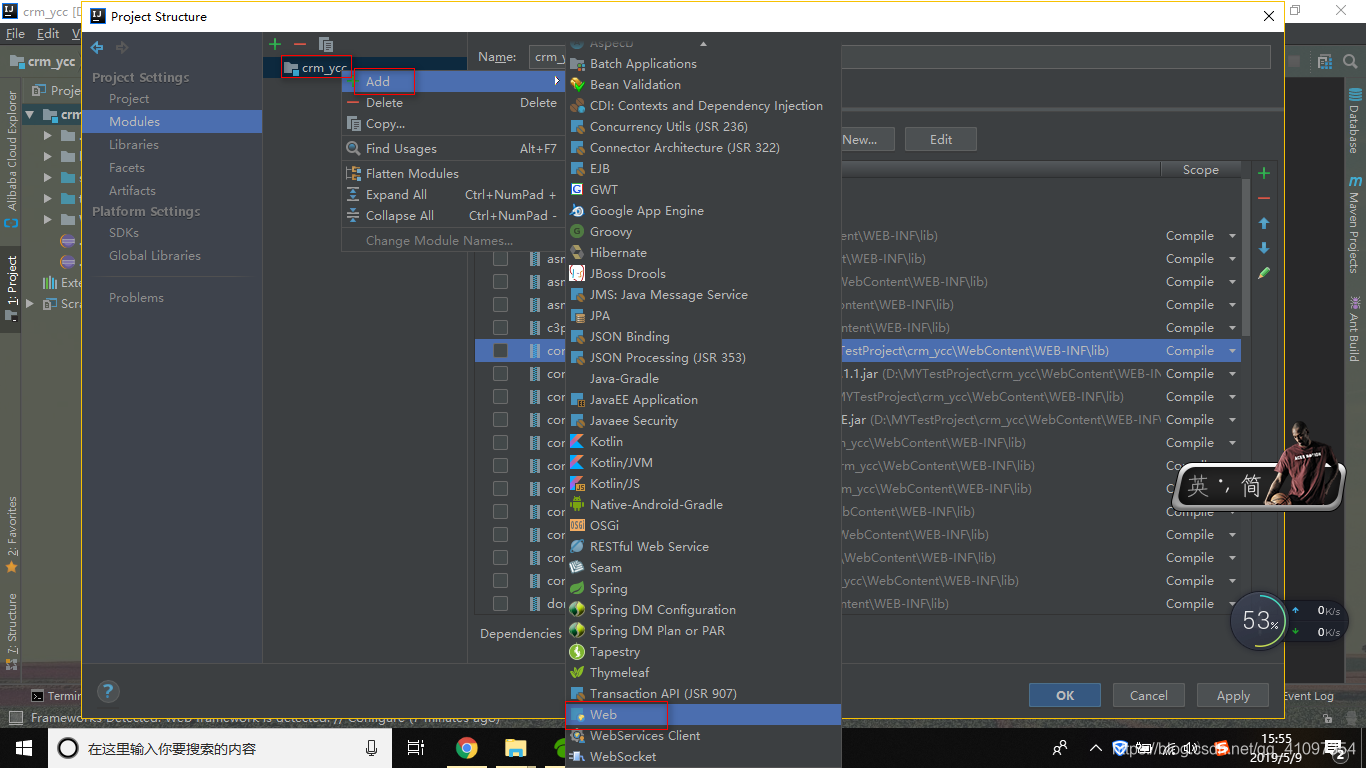The image size is (1366, 768).
Task: Choose Expand All in the context menu
Action: click(x=455, y=195)
